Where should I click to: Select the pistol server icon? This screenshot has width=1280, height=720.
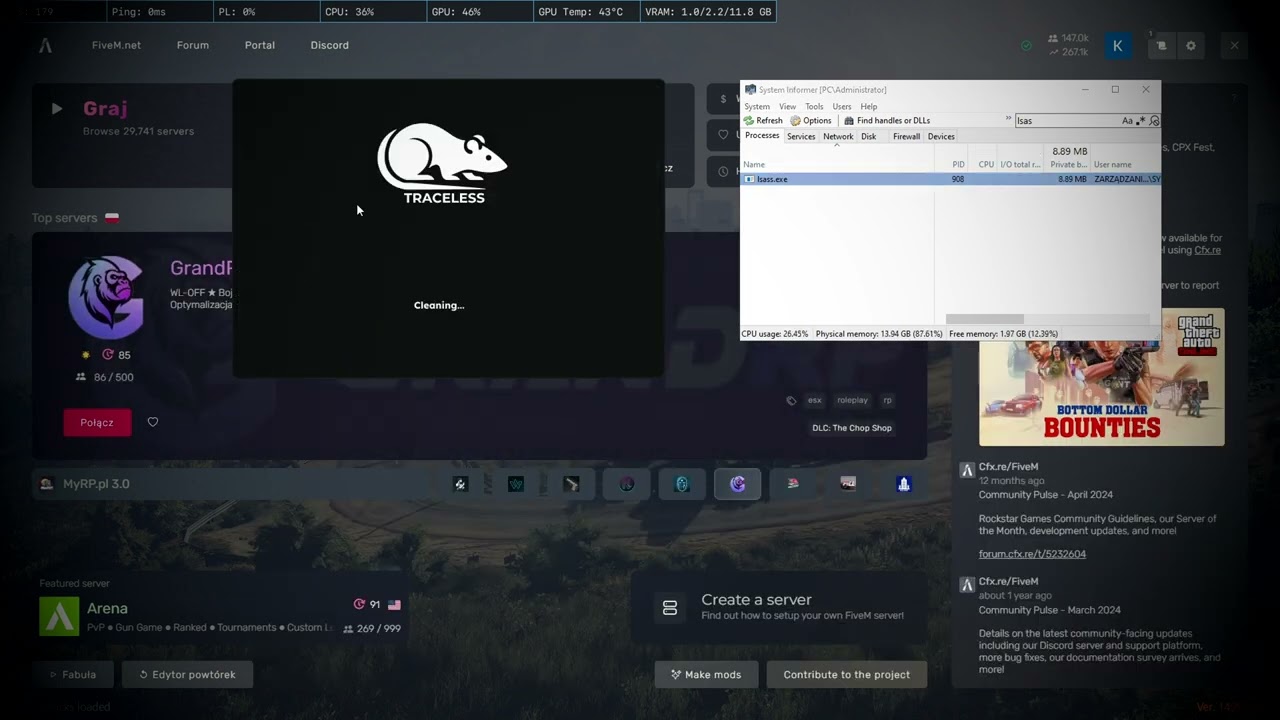pyautogui.click(x=571, y=484)
